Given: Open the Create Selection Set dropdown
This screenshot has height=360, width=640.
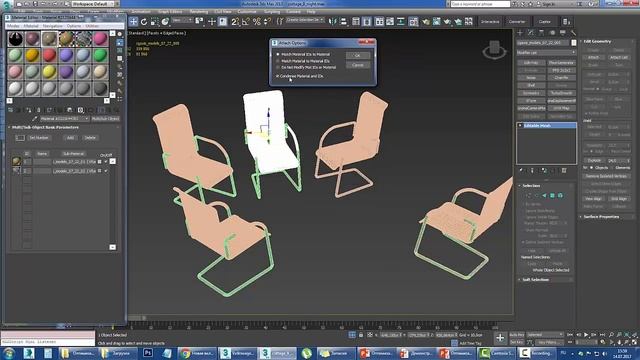Looking at the screenshot, I should click(x=305, y=20).
